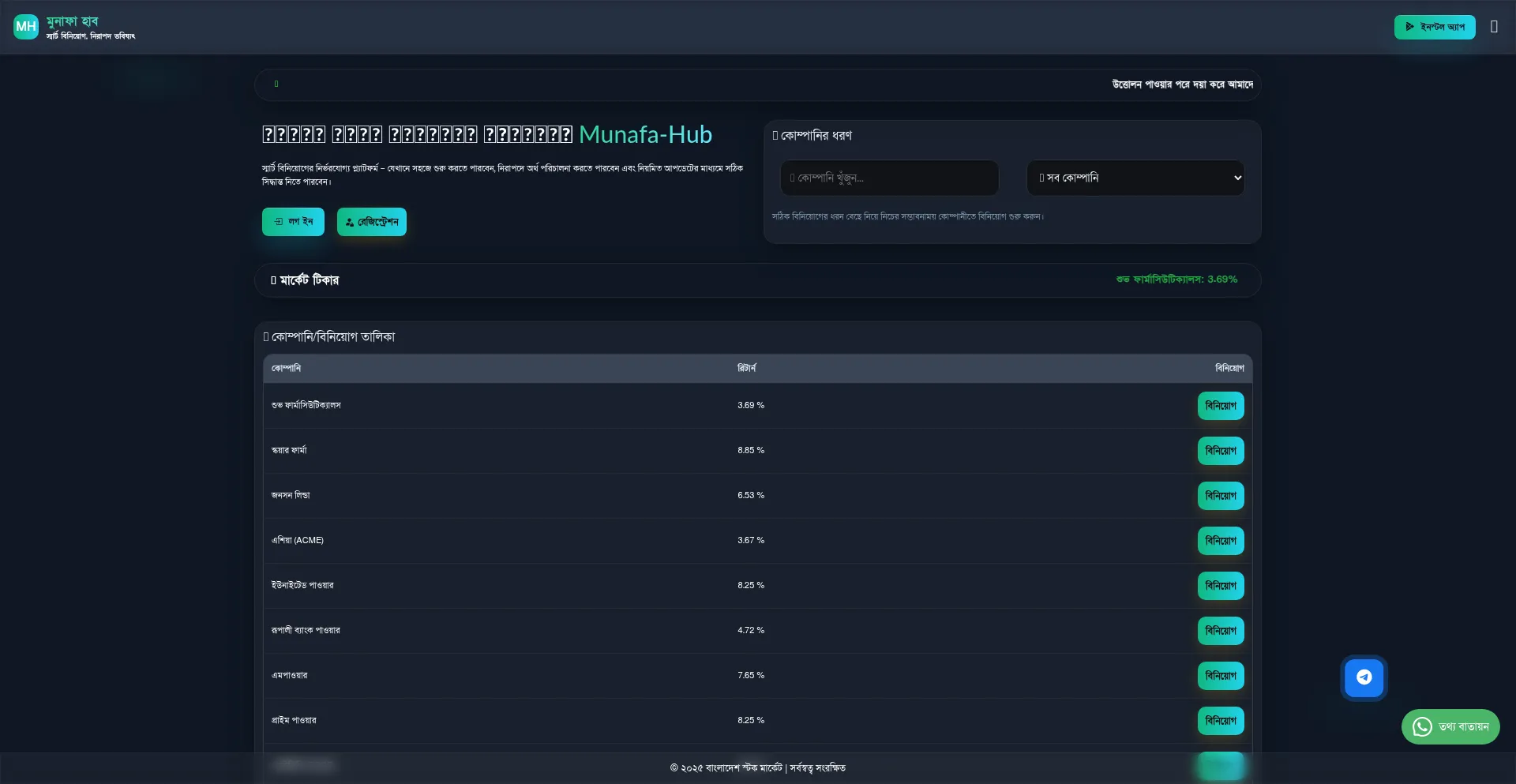Screen dimensions: 1516x784
Task: Invest in এশিয়া (ACME) row
Action: [1220, 541]
